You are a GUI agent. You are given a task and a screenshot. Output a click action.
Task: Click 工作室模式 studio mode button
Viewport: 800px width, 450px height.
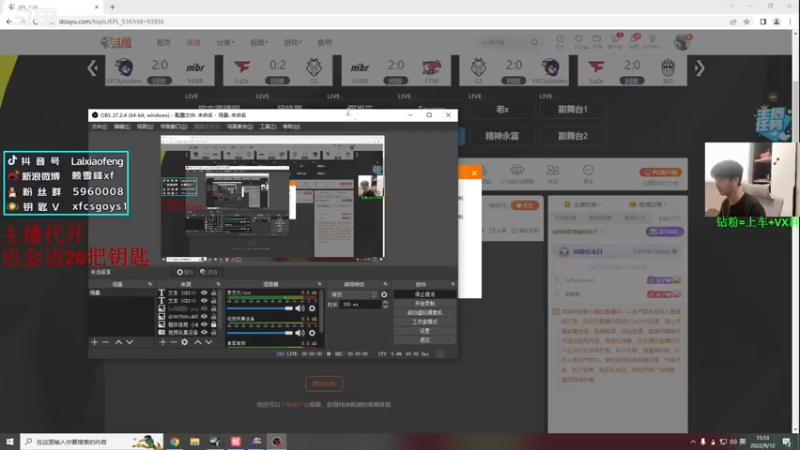424,322
